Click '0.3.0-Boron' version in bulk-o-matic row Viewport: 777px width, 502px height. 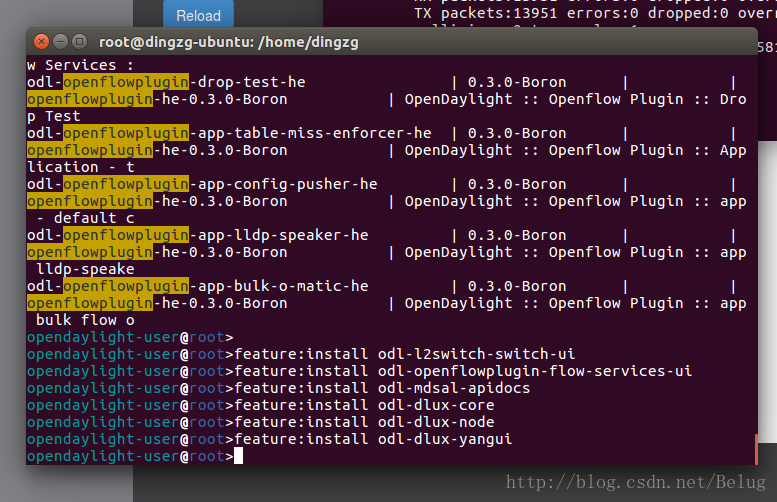[517, 286]
